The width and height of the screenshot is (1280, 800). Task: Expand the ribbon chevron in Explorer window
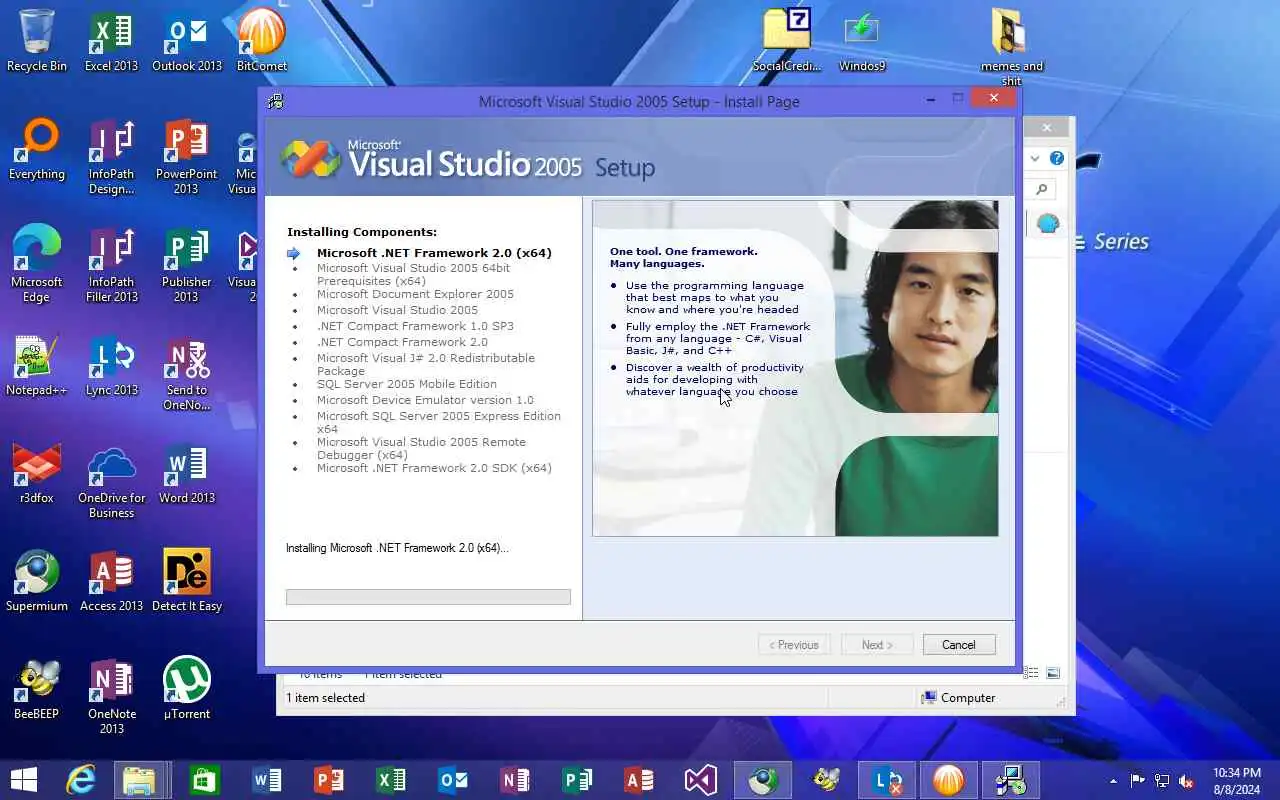tap(1035, 158)
